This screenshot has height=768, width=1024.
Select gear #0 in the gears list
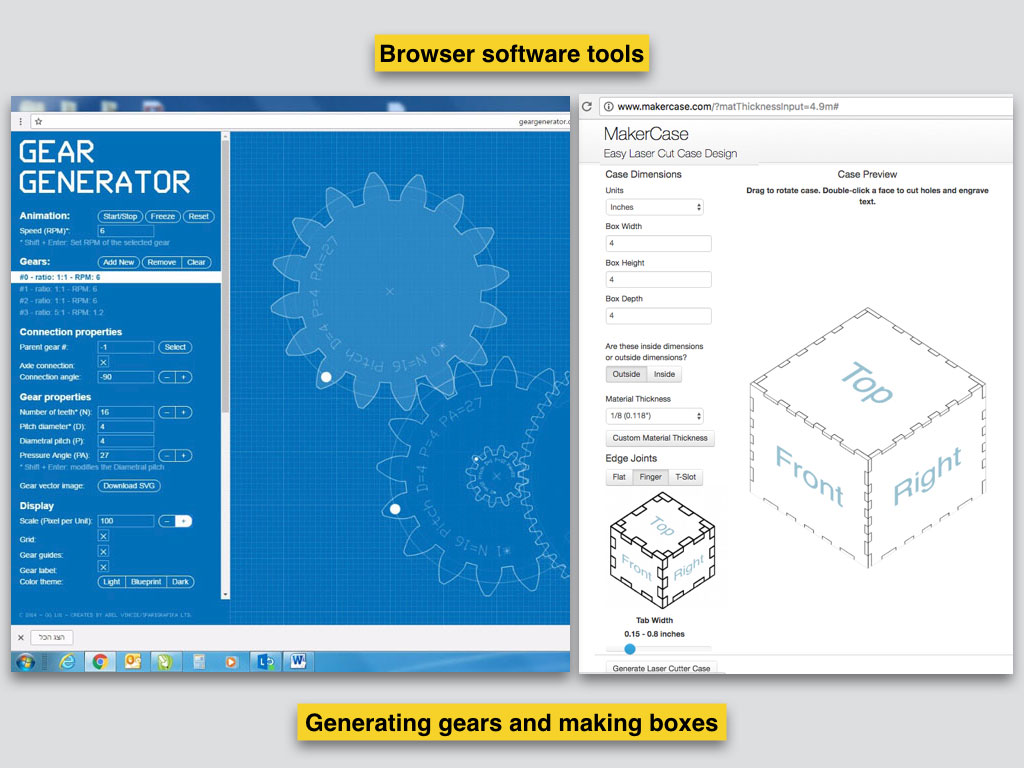116,278
